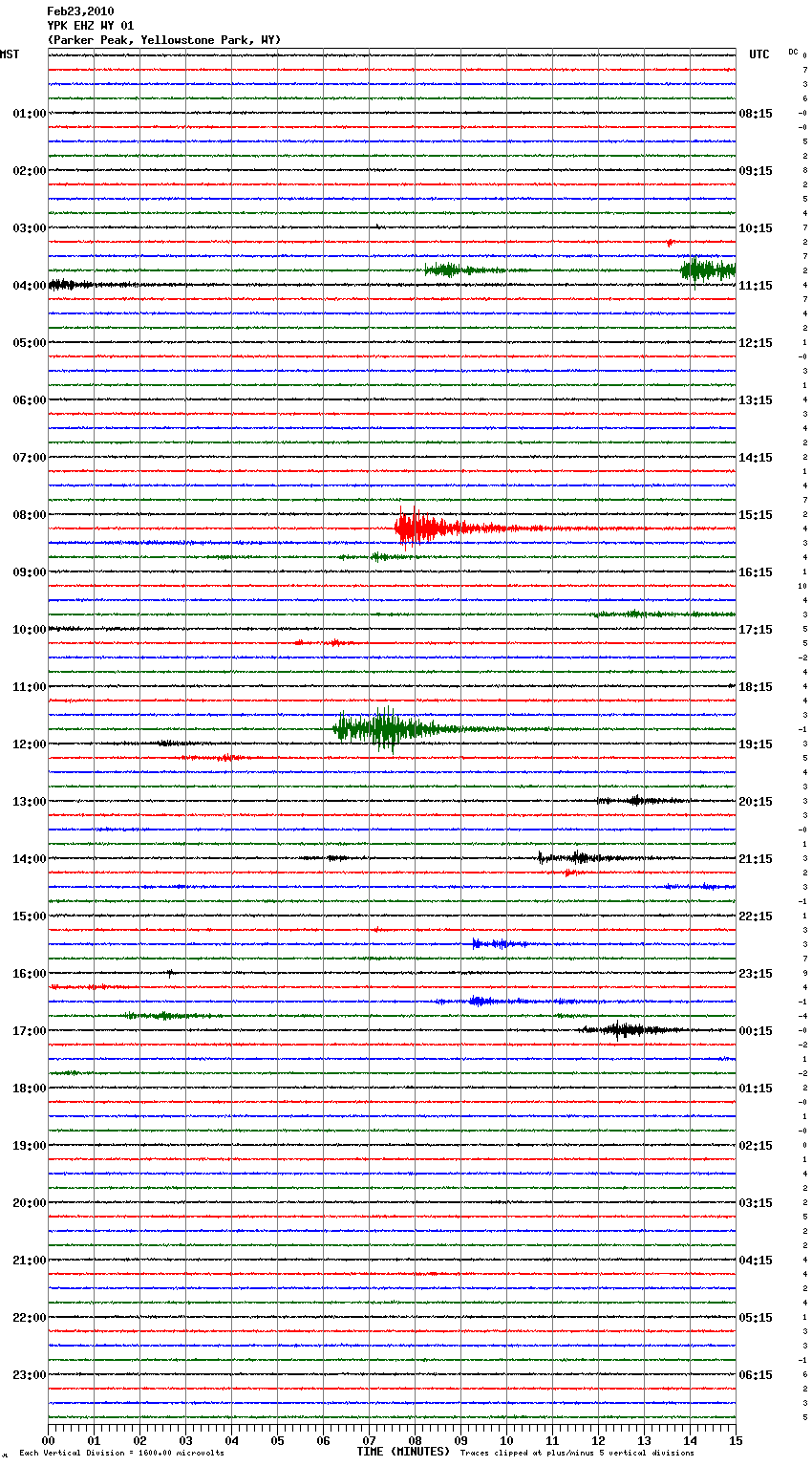Select the 14:00 MST time label

29,859
